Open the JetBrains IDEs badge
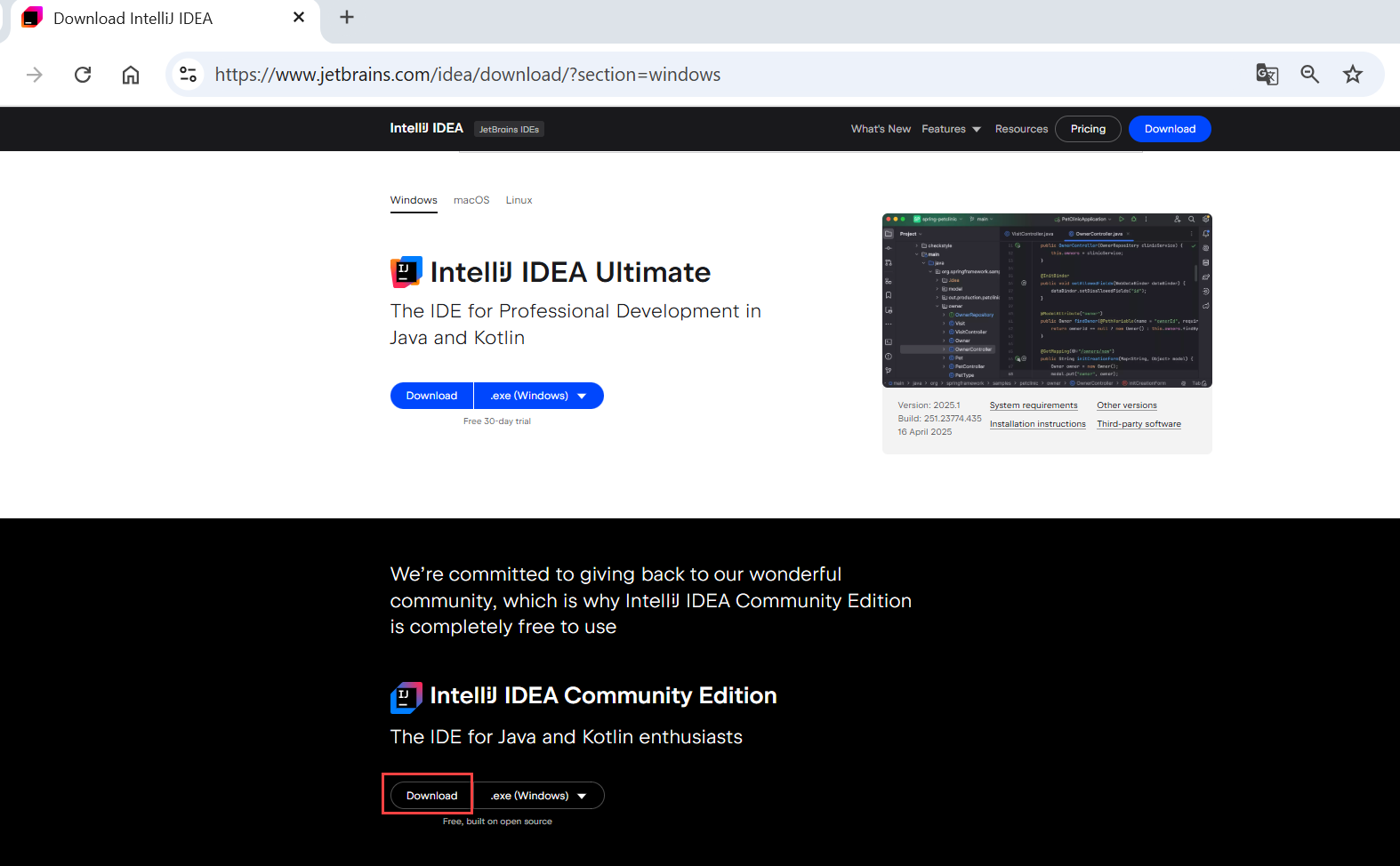 (x=509, y=129)
